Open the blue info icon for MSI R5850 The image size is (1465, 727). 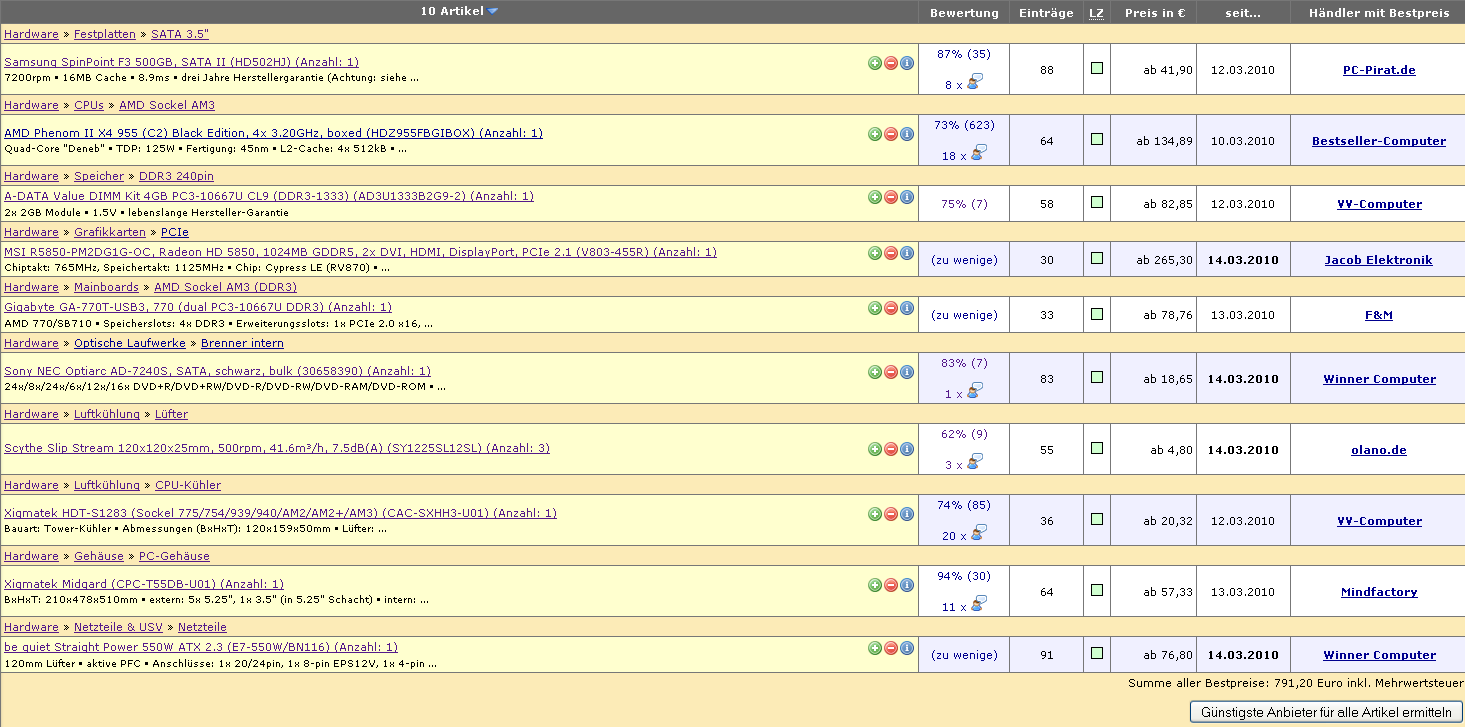point(907,253)
